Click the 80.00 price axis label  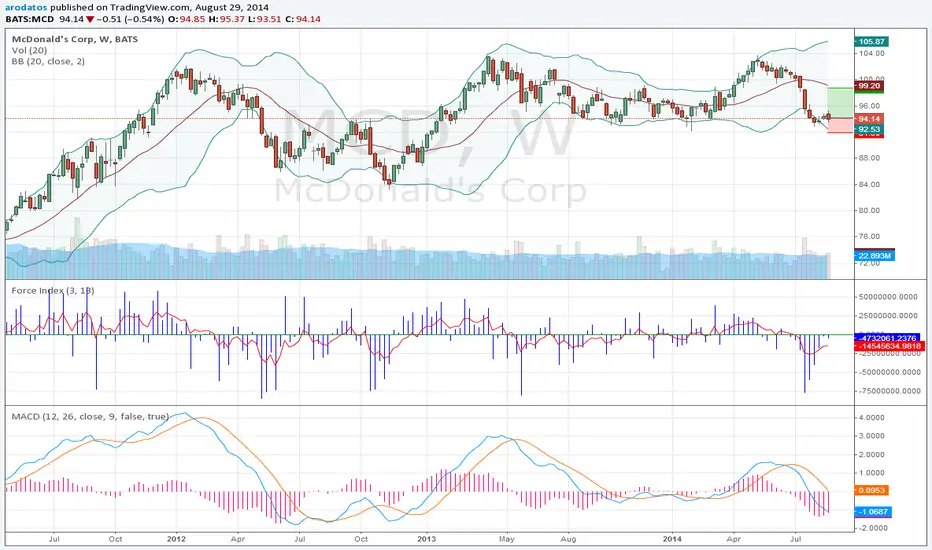[x=872, y=210]
